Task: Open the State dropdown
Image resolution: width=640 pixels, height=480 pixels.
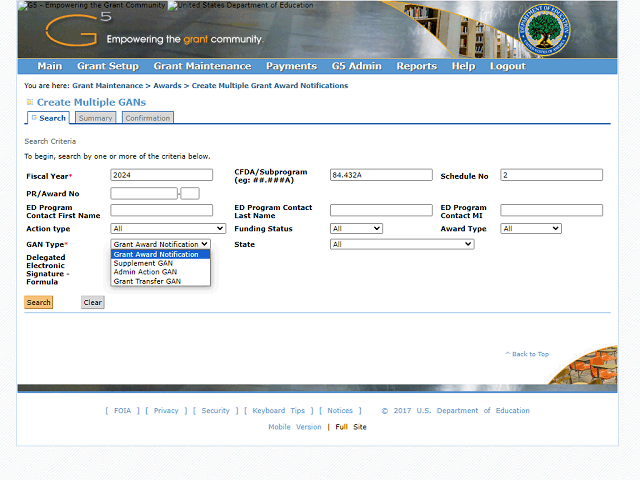Action: point(402,244)
